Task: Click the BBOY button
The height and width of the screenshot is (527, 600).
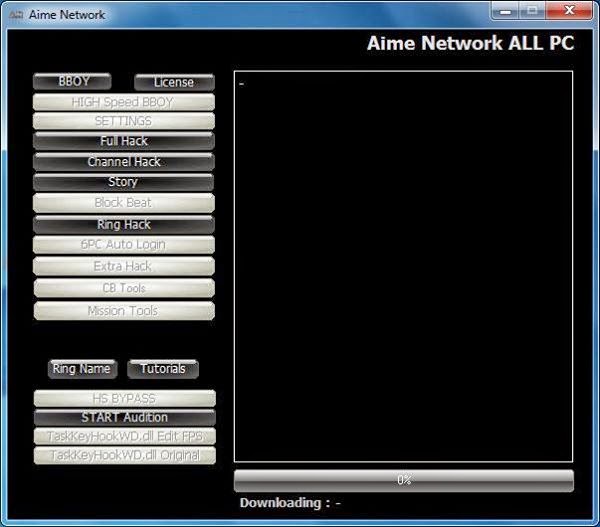Action: (72, 82)
